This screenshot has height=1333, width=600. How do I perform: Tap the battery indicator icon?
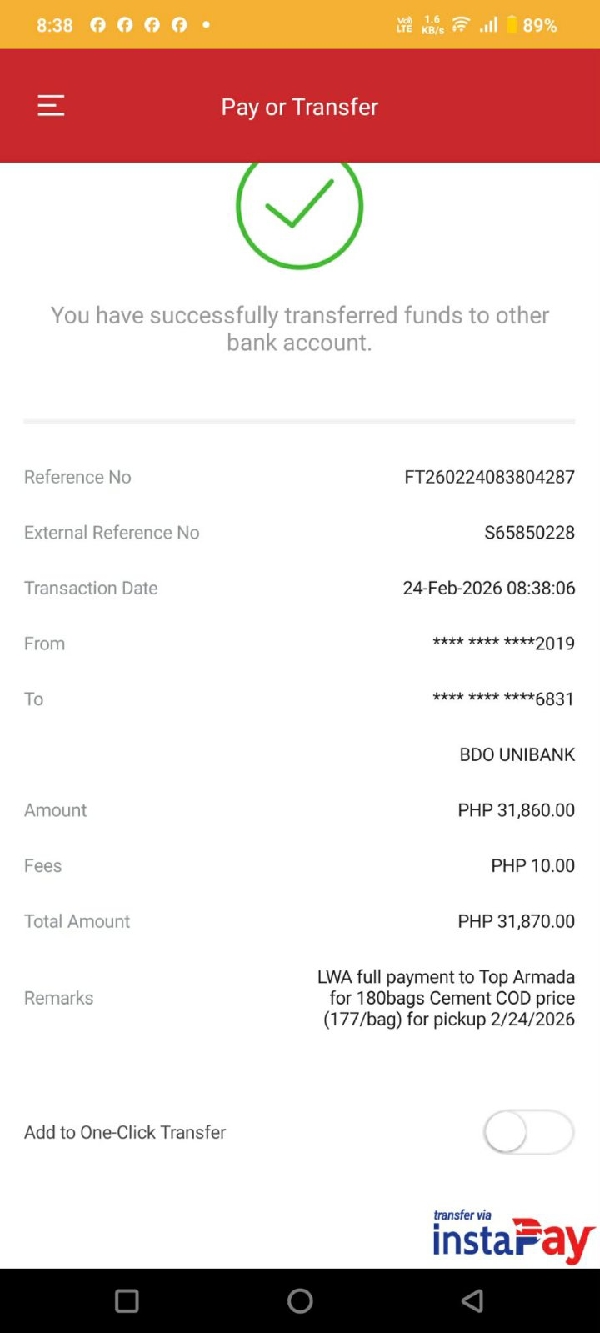tap(511, 25)
